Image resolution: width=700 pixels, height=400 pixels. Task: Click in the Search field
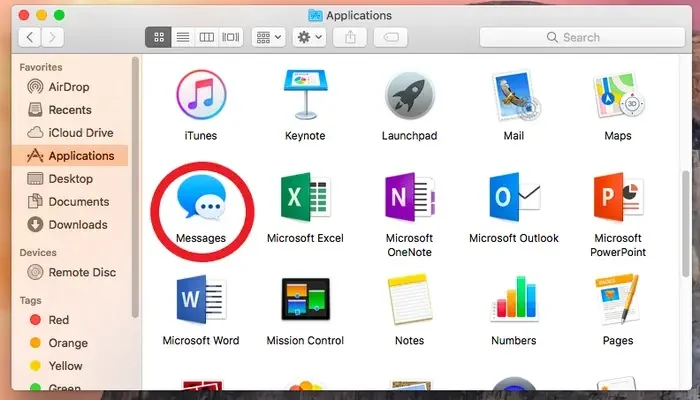click(x=582, y=37)
